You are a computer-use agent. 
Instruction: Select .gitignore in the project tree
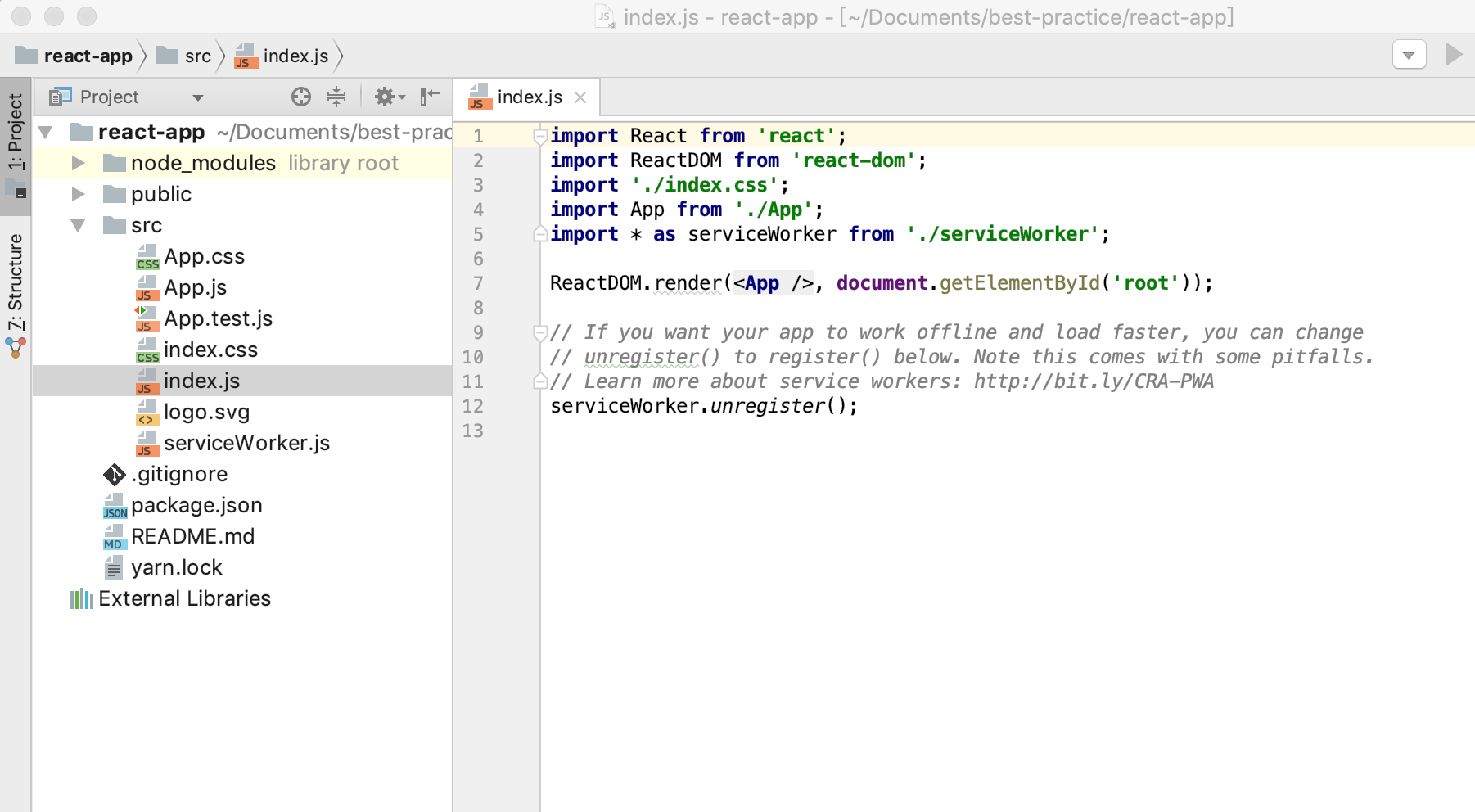coord(179,475)
